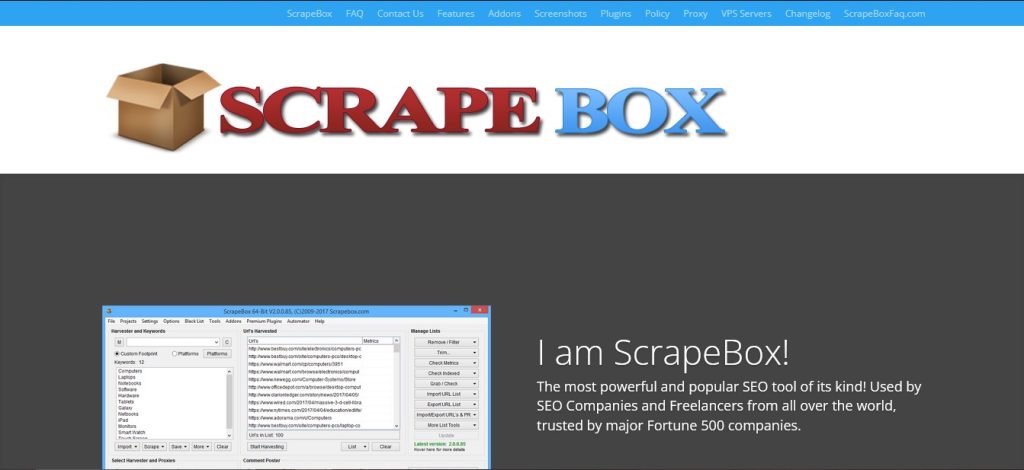
Task: Open the Options menu in ScrapeBox app
Action: point(171,321)
